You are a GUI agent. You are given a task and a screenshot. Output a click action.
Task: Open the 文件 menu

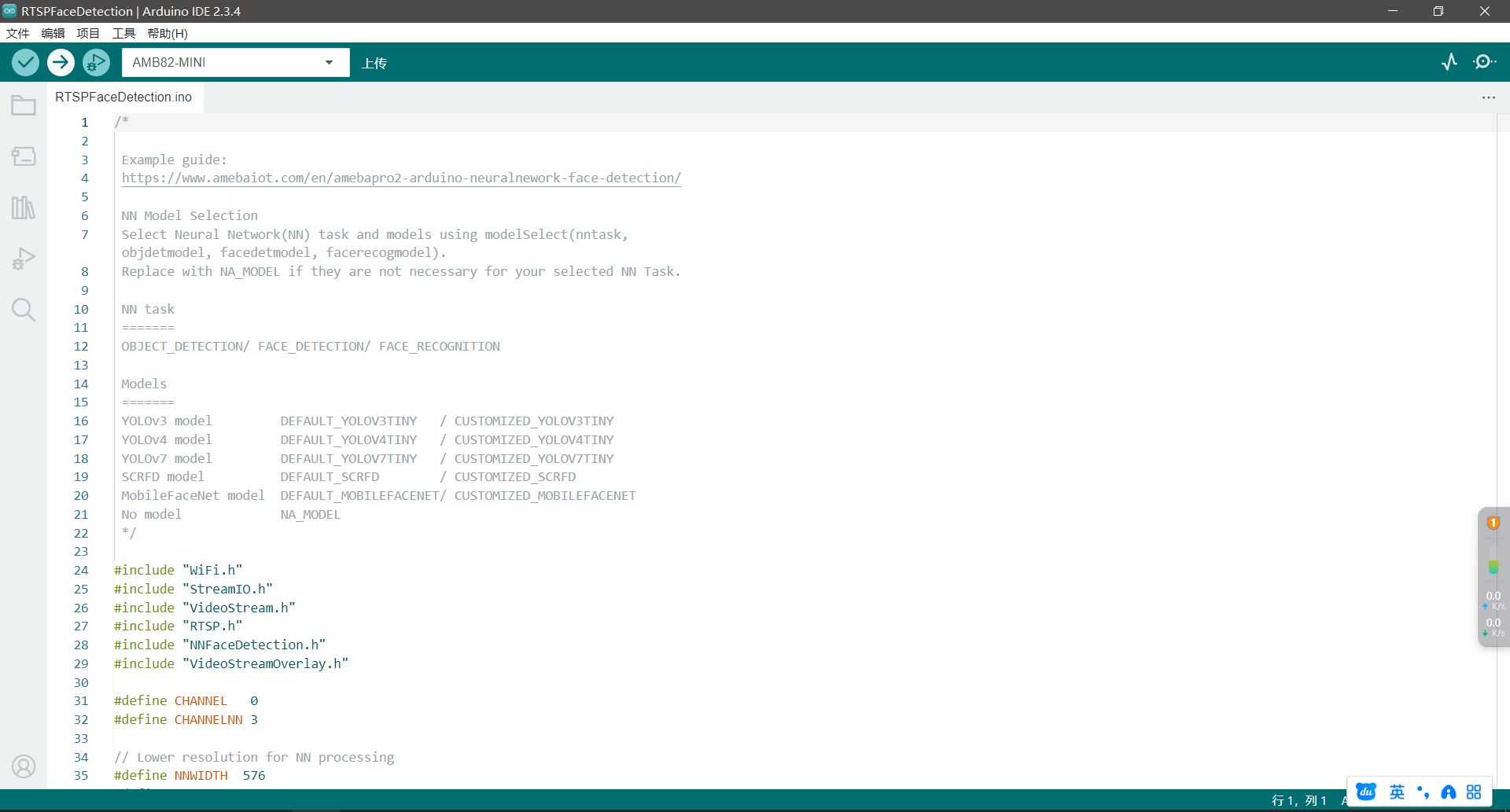[x=18, y=33]
